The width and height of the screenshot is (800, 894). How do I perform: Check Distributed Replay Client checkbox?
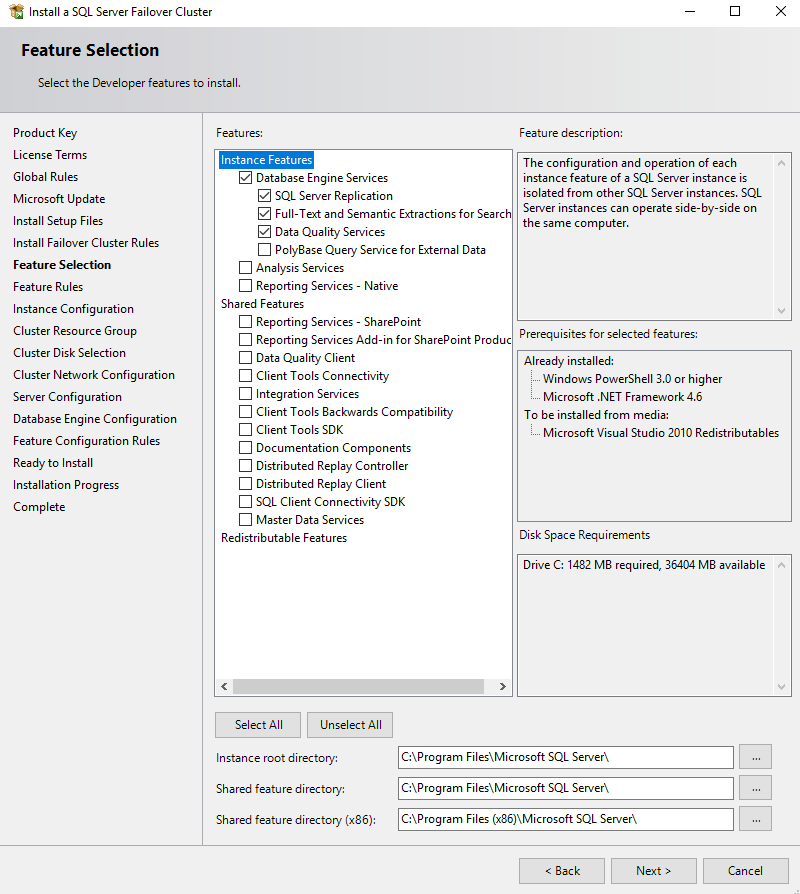pos(245,483)
